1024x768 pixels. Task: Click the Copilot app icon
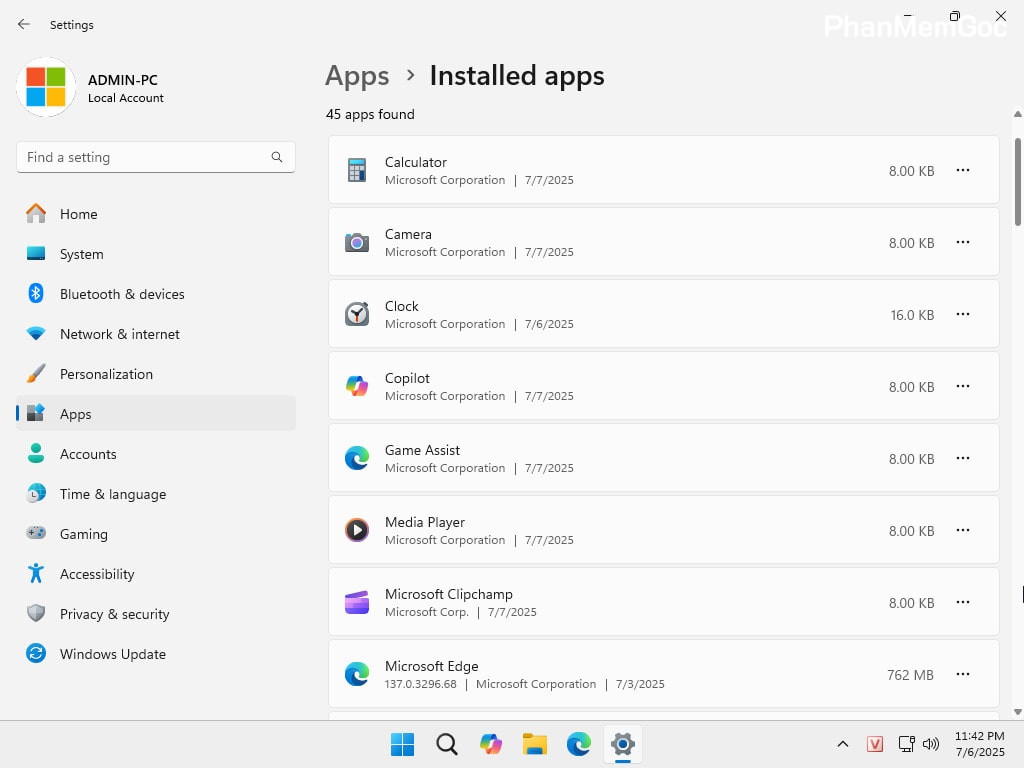click(x=357, y=386)
